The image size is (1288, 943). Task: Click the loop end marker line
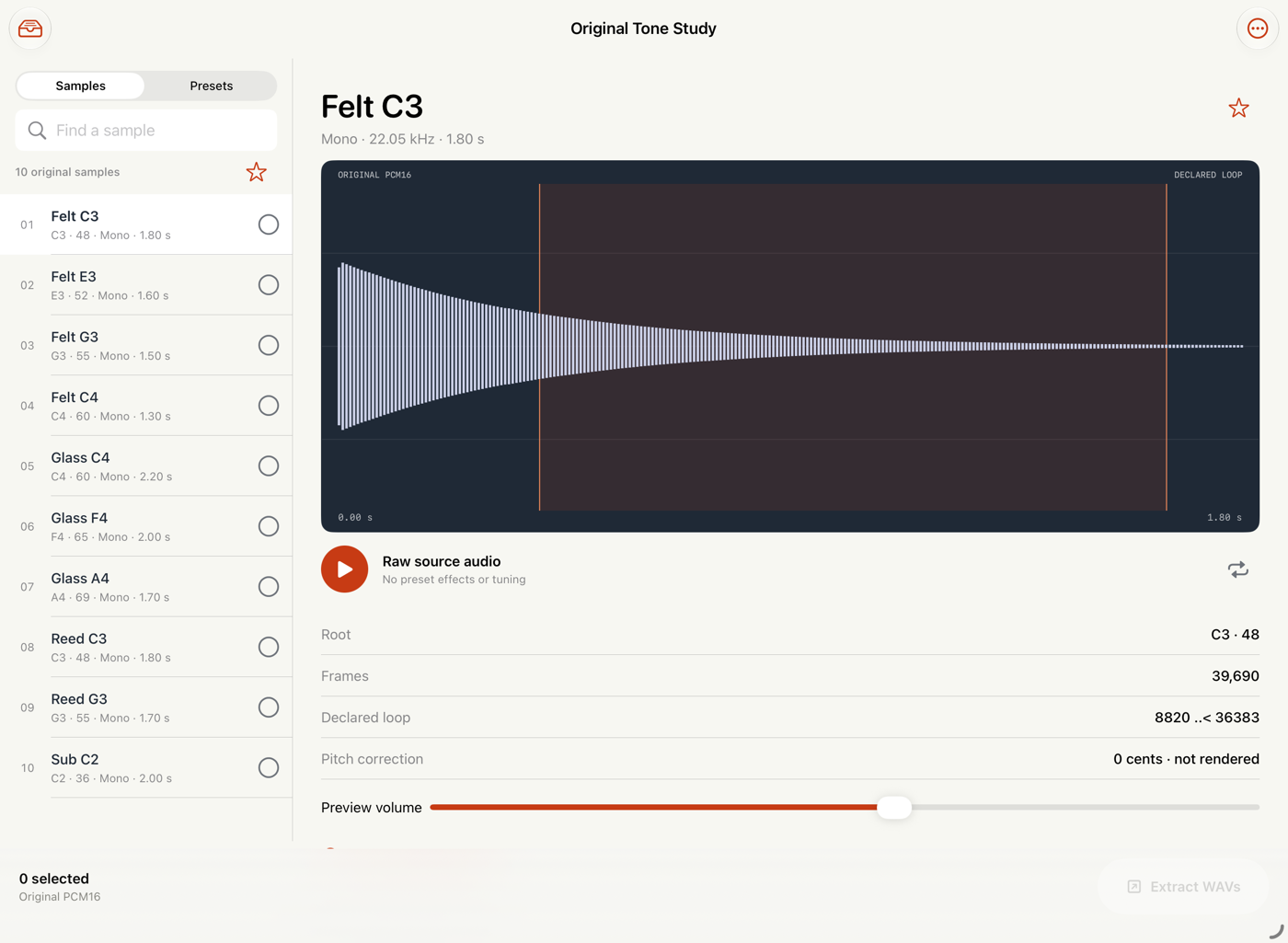click(1167, 347)
